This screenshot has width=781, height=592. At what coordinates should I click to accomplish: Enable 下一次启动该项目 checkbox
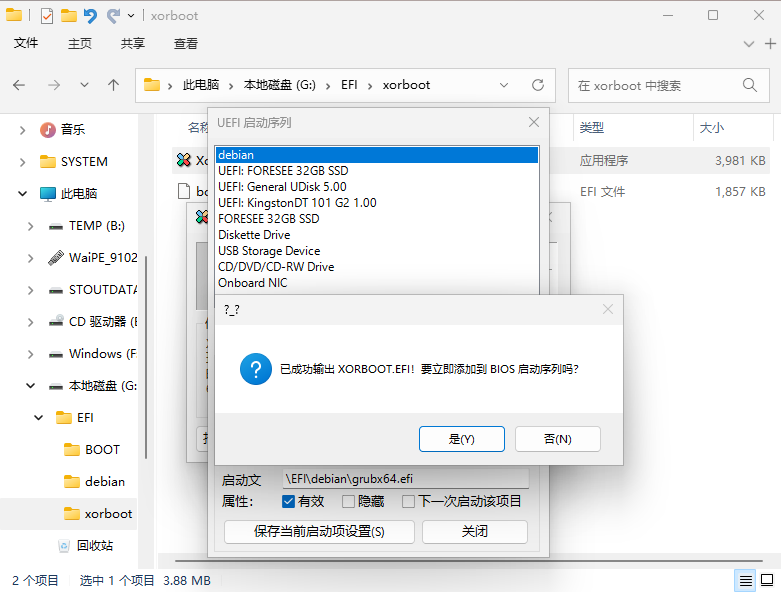tap(408, 501)
